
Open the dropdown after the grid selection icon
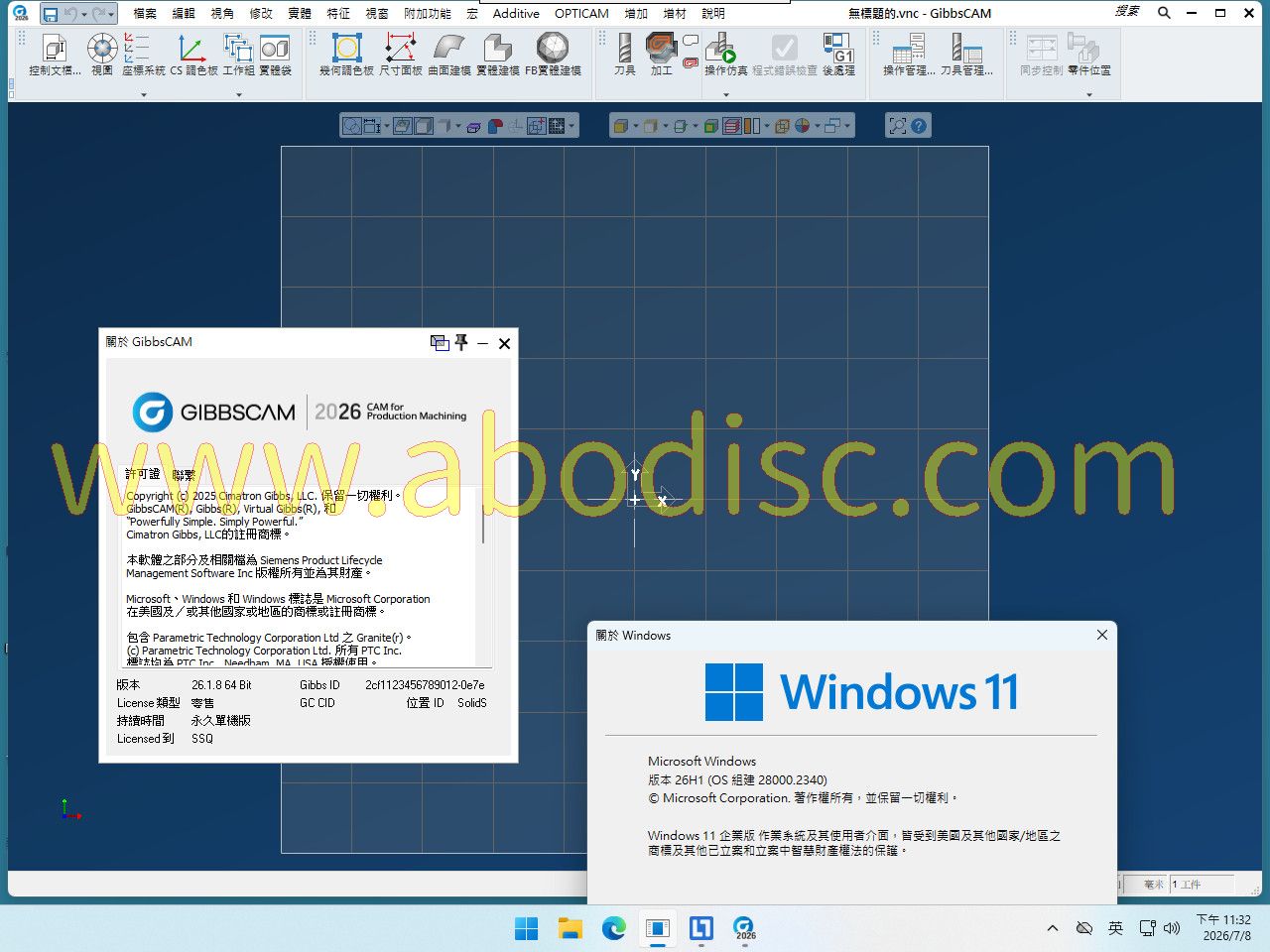pyautogui.click(x=571, y=126)
